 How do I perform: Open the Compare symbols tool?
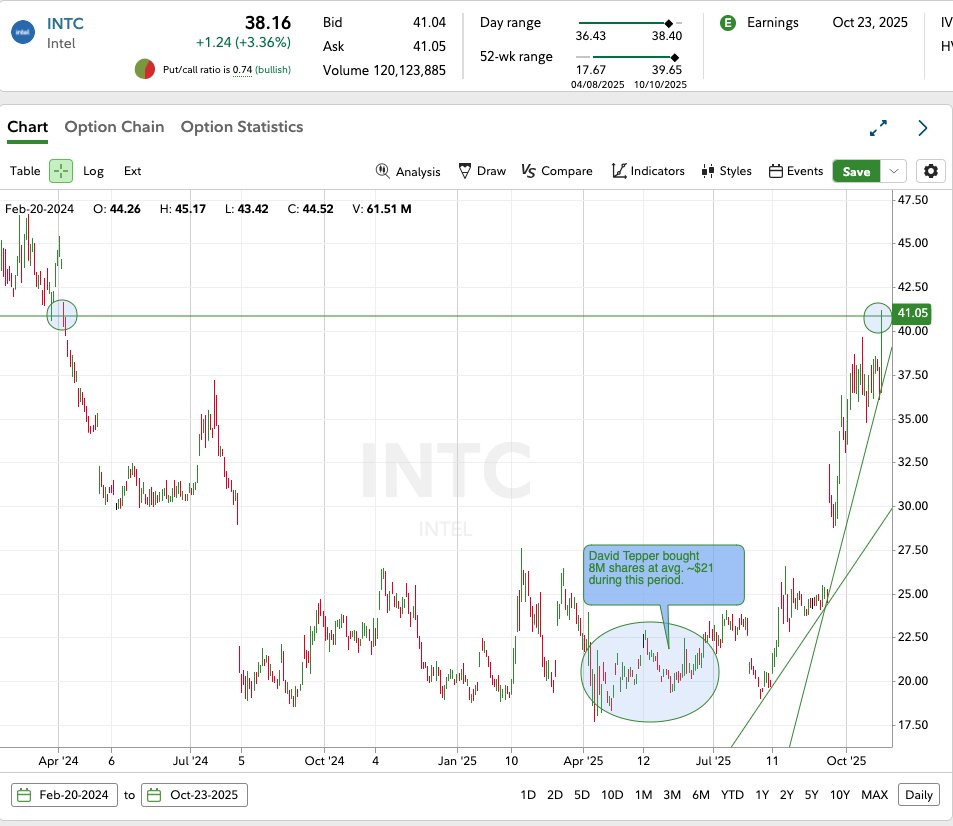(557, 171)
